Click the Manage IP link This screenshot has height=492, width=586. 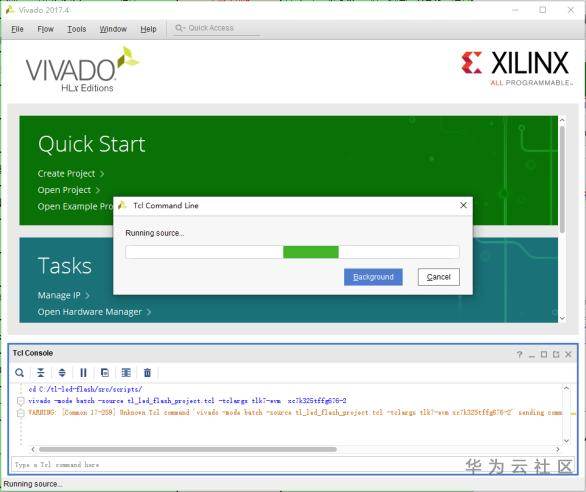click(x=64, y=295)
